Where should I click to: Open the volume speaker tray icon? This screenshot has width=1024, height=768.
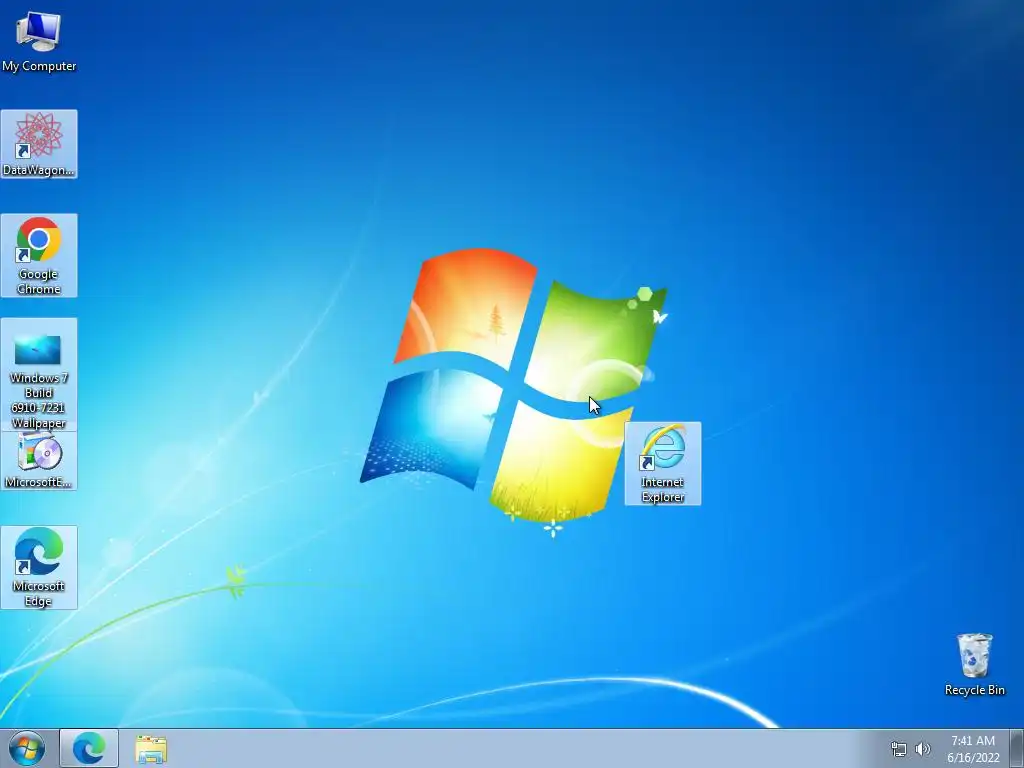pos(922,749)
